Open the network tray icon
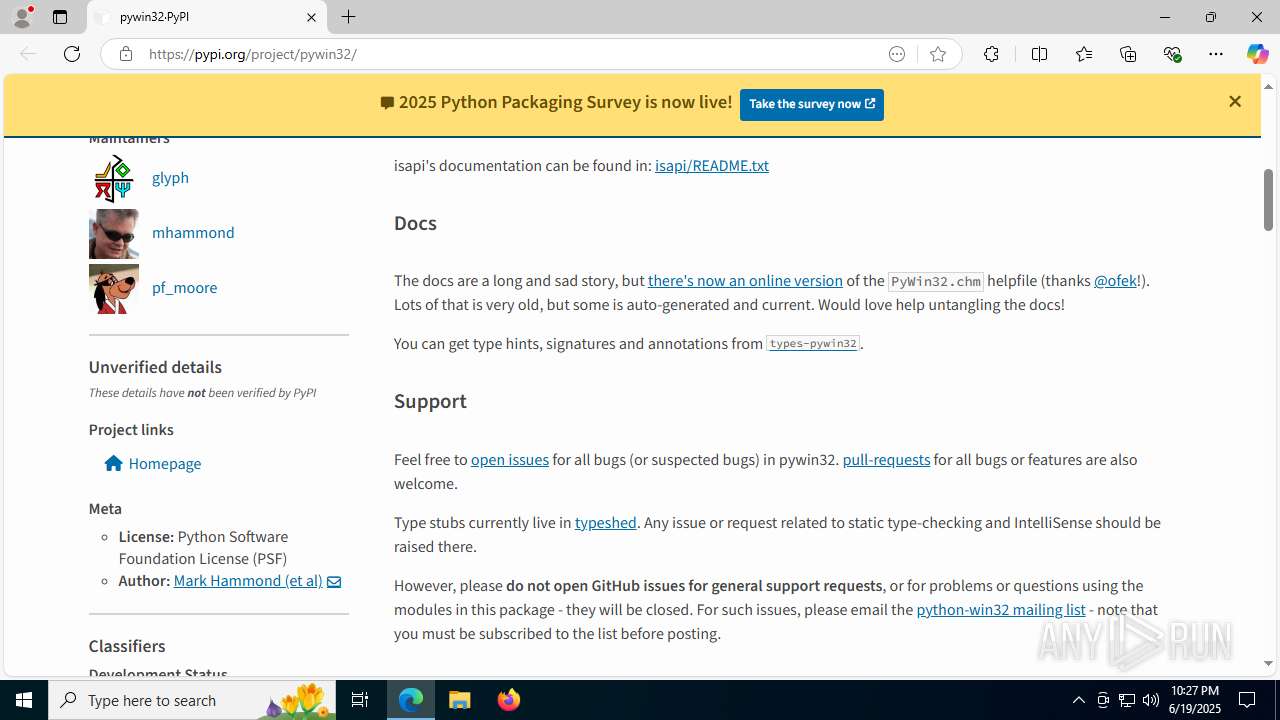 point(1127,700)
